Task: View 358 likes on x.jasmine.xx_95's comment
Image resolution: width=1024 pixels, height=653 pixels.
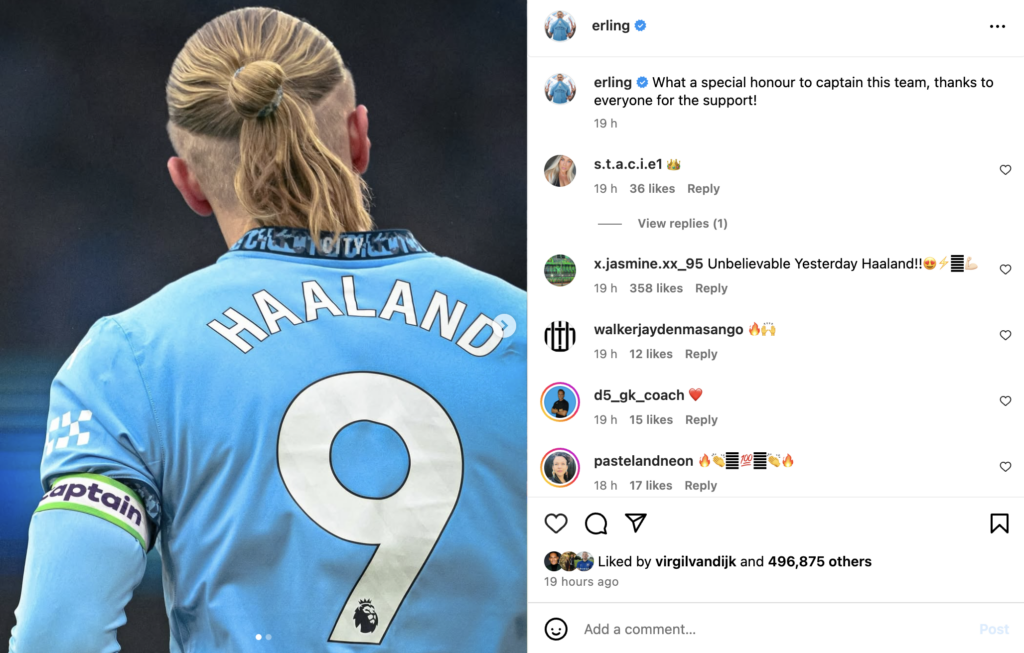Action: (656, 288)
